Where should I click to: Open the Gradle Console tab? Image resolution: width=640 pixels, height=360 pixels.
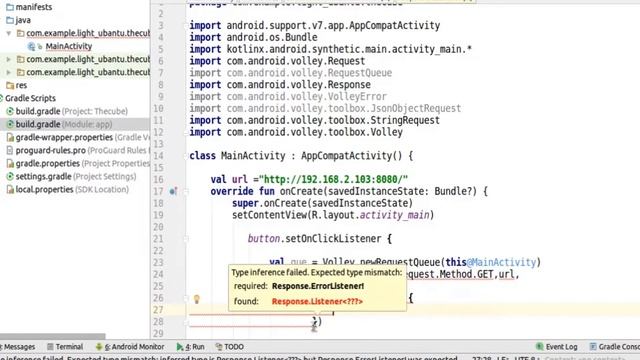tap(614, 347)
